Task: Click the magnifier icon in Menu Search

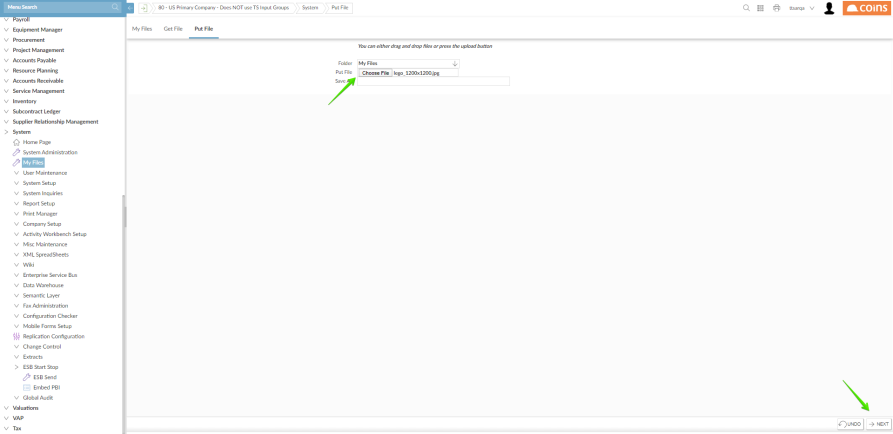Action: pyautogui.click(x=115, y=7)
